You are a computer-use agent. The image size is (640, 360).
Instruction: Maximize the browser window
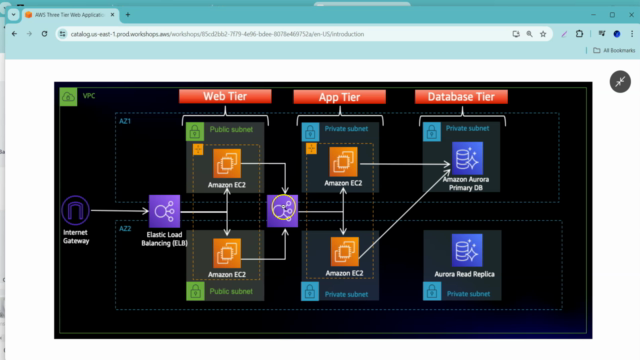click(612, 15)
